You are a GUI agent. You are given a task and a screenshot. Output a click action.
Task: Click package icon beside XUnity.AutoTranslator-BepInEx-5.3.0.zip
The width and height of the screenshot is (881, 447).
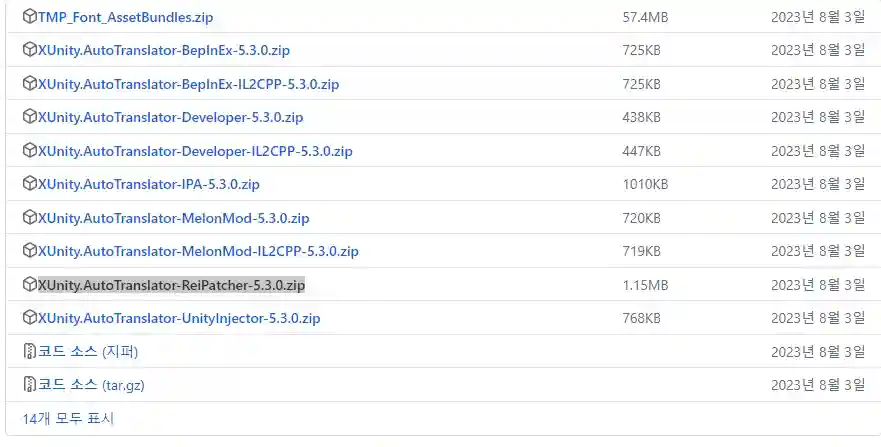pyautogui.click(x=29, y=50)
